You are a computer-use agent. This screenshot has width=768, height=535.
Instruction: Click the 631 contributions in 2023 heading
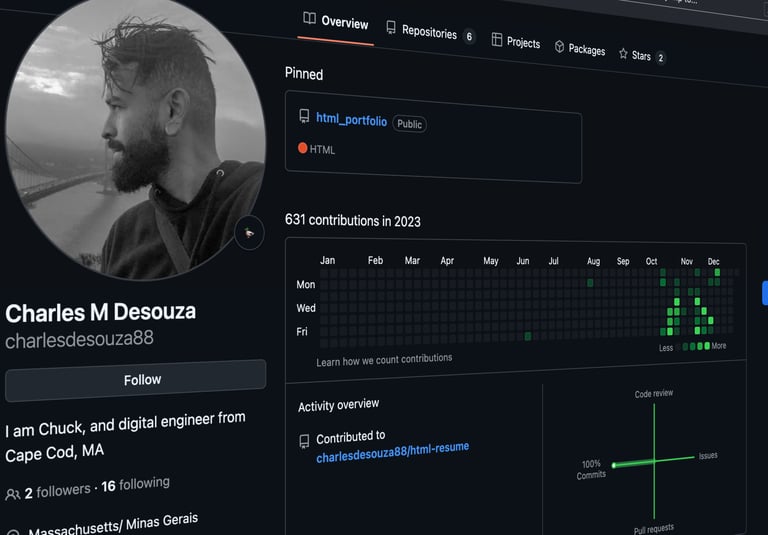click(x=353, y=220)
